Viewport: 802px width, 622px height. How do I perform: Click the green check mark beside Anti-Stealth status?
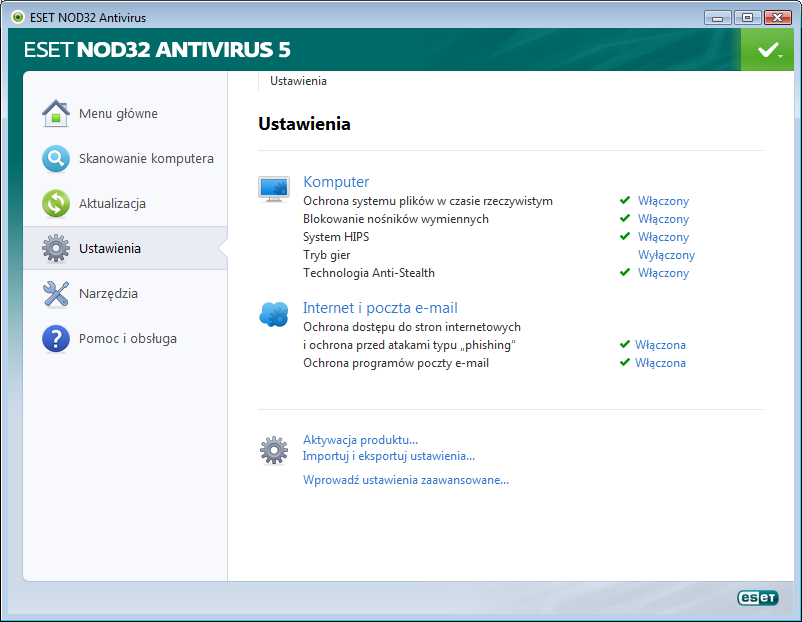(625, 272)
